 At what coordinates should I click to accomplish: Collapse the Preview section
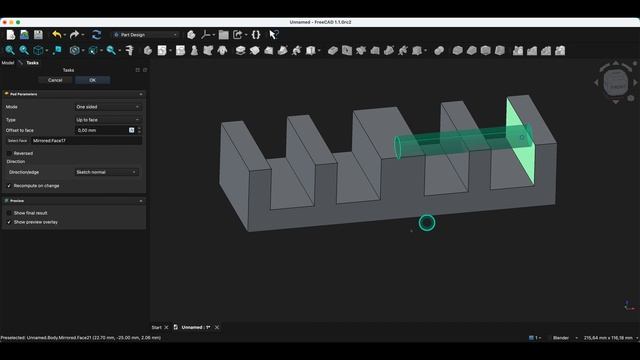[141, 201]
